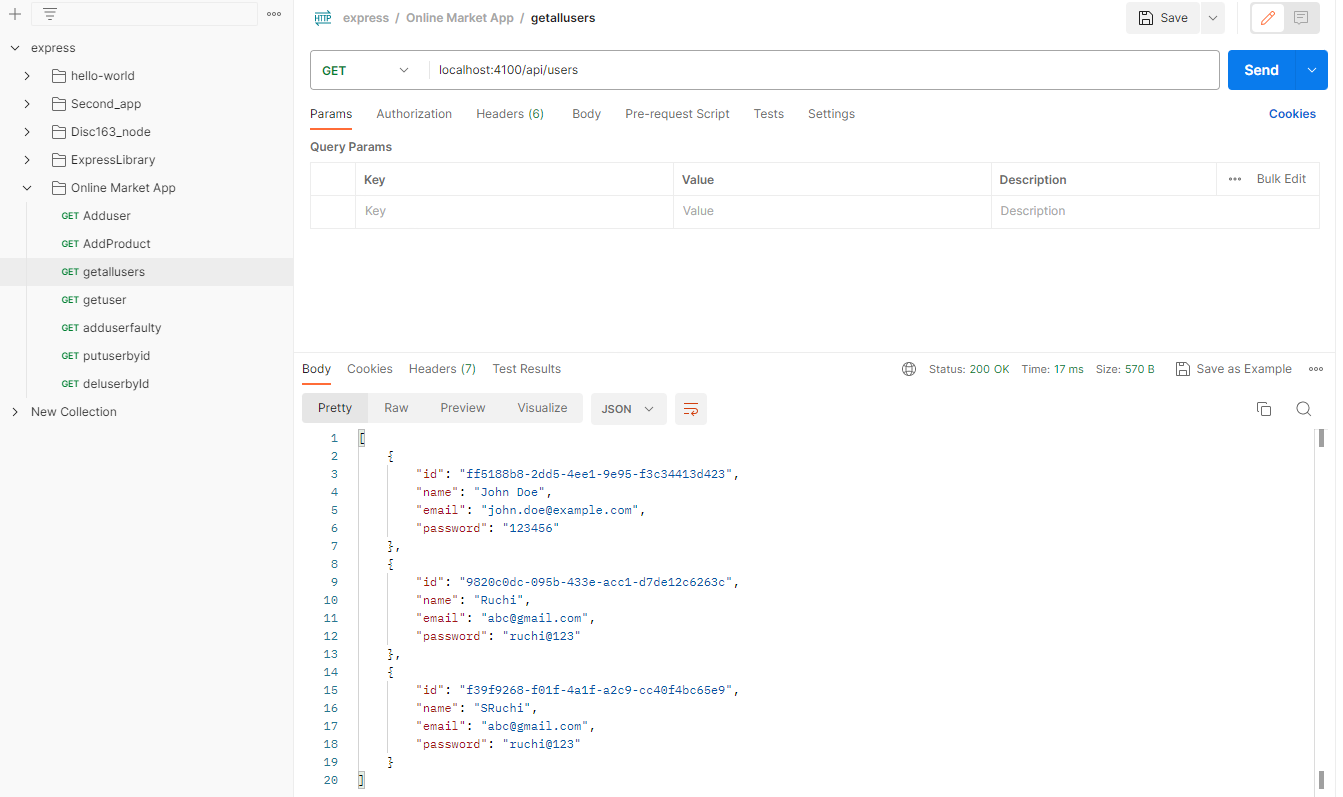Screen dimensions: 1343x797
Task: Click the globe icon near Status 200
Action: tap(909, 368)
